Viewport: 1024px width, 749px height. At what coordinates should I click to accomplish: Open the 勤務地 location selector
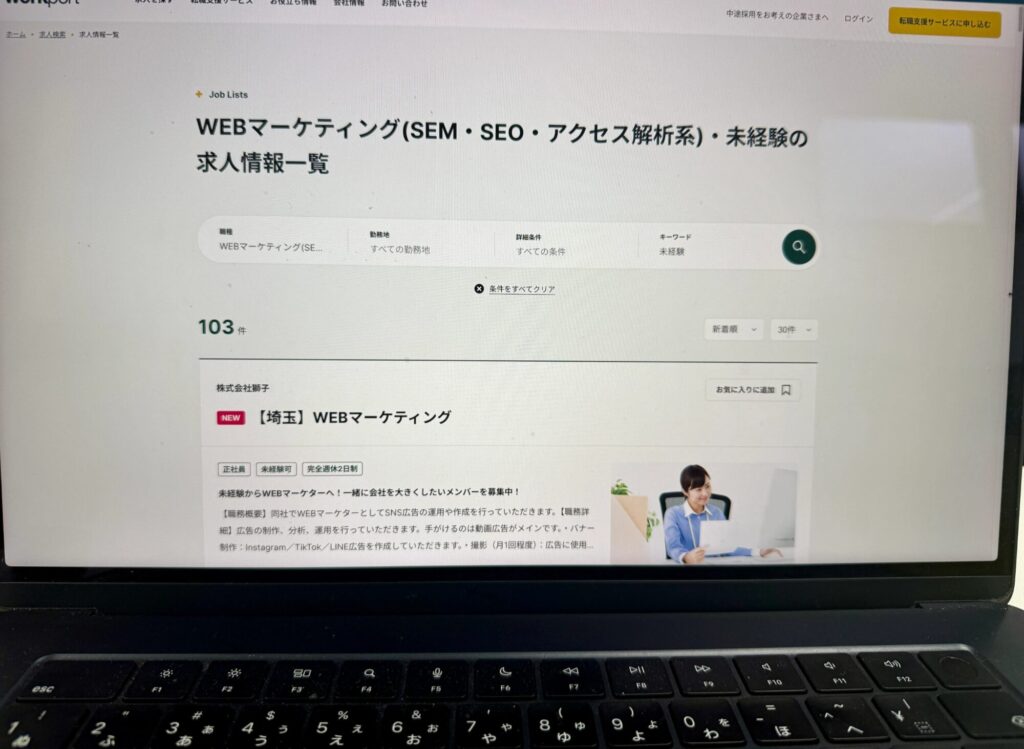(x=421, y=243)
